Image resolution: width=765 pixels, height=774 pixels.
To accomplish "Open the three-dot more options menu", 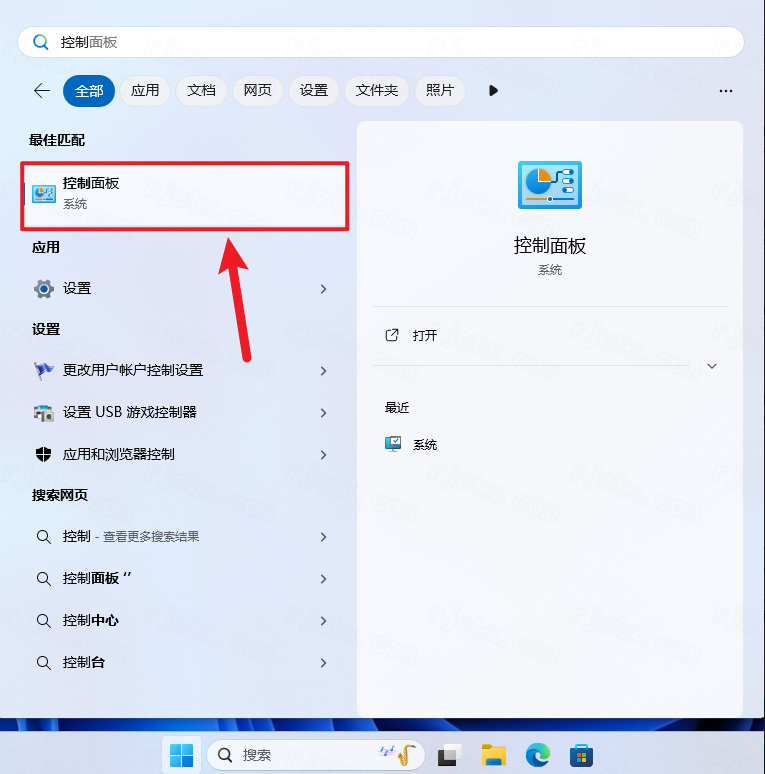I will tap(726, 91).
